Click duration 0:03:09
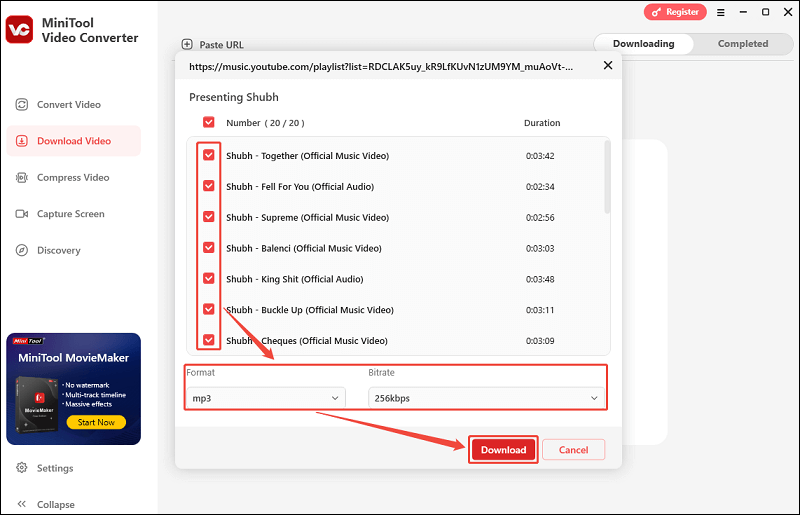The image size is (800, 515). coord(540,340)
